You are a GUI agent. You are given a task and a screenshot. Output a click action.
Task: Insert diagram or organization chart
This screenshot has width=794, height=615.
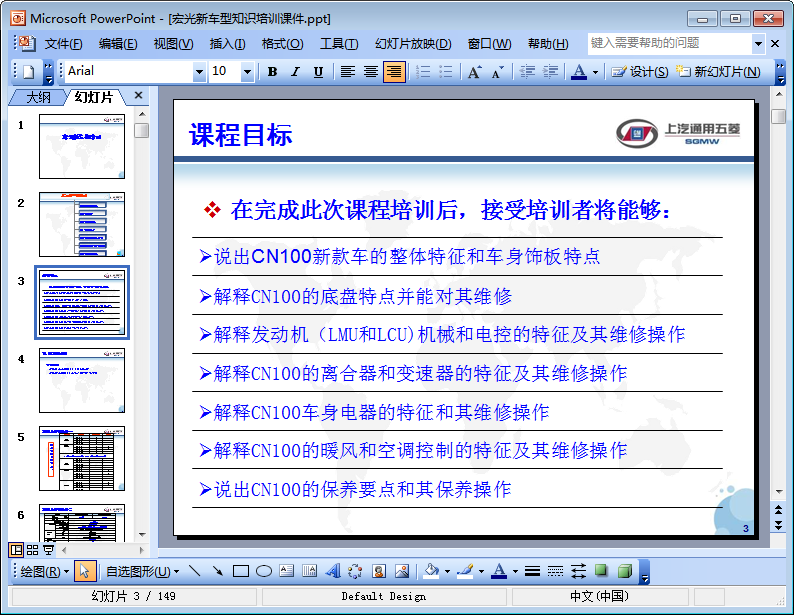(355, 571)
